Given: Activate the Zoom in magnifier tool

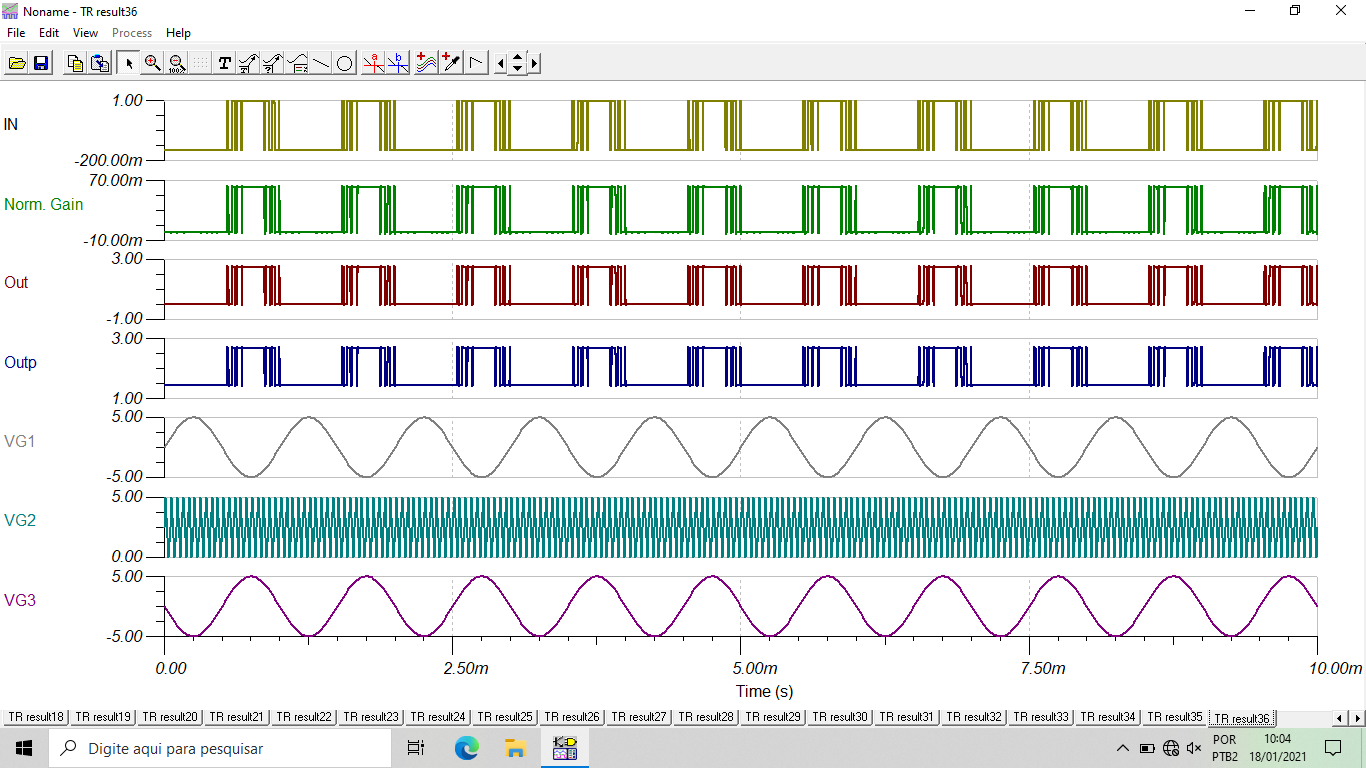Looking at the screenshot, I should pyautogui.click(x=152, y=63).
